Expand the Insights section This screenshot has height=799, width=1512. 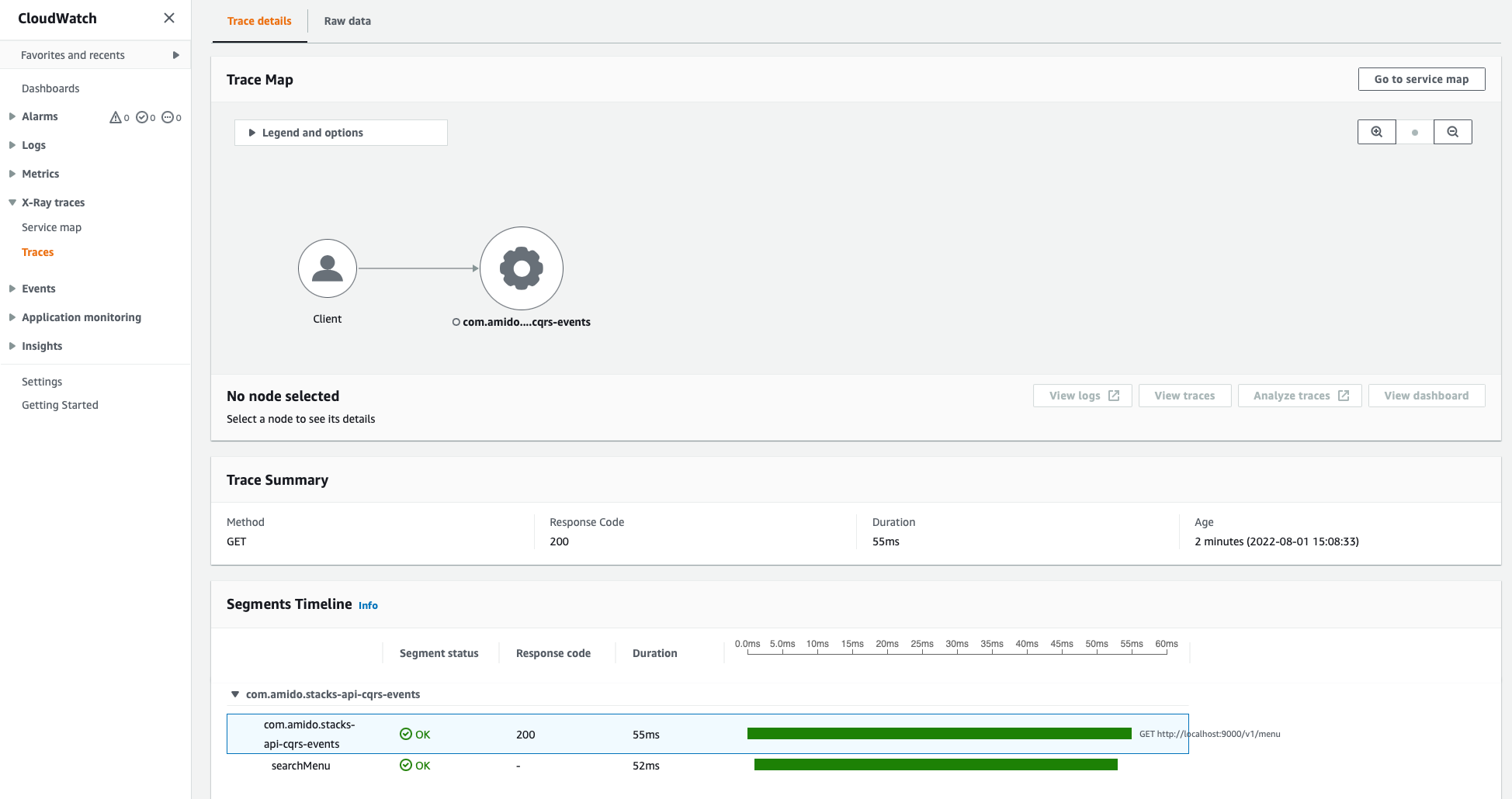coord(12,346)
